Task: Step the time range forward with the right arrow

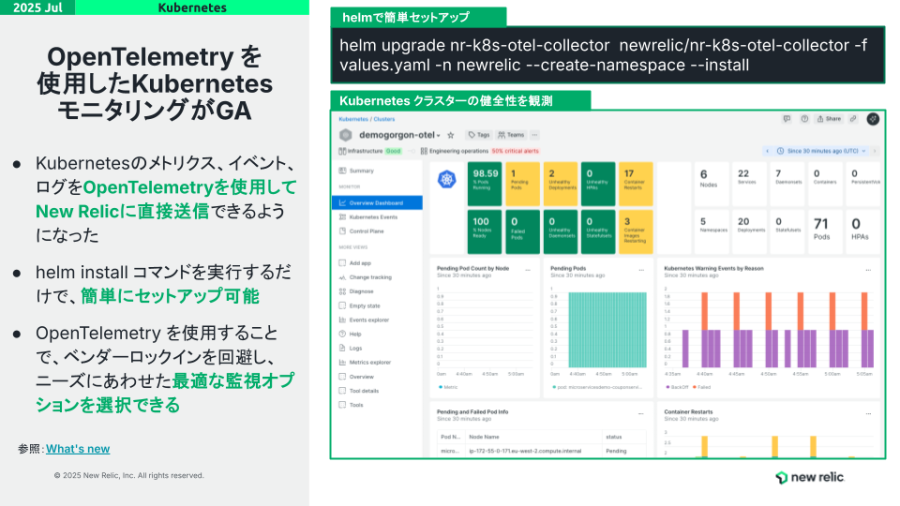Action: [875, 151]
